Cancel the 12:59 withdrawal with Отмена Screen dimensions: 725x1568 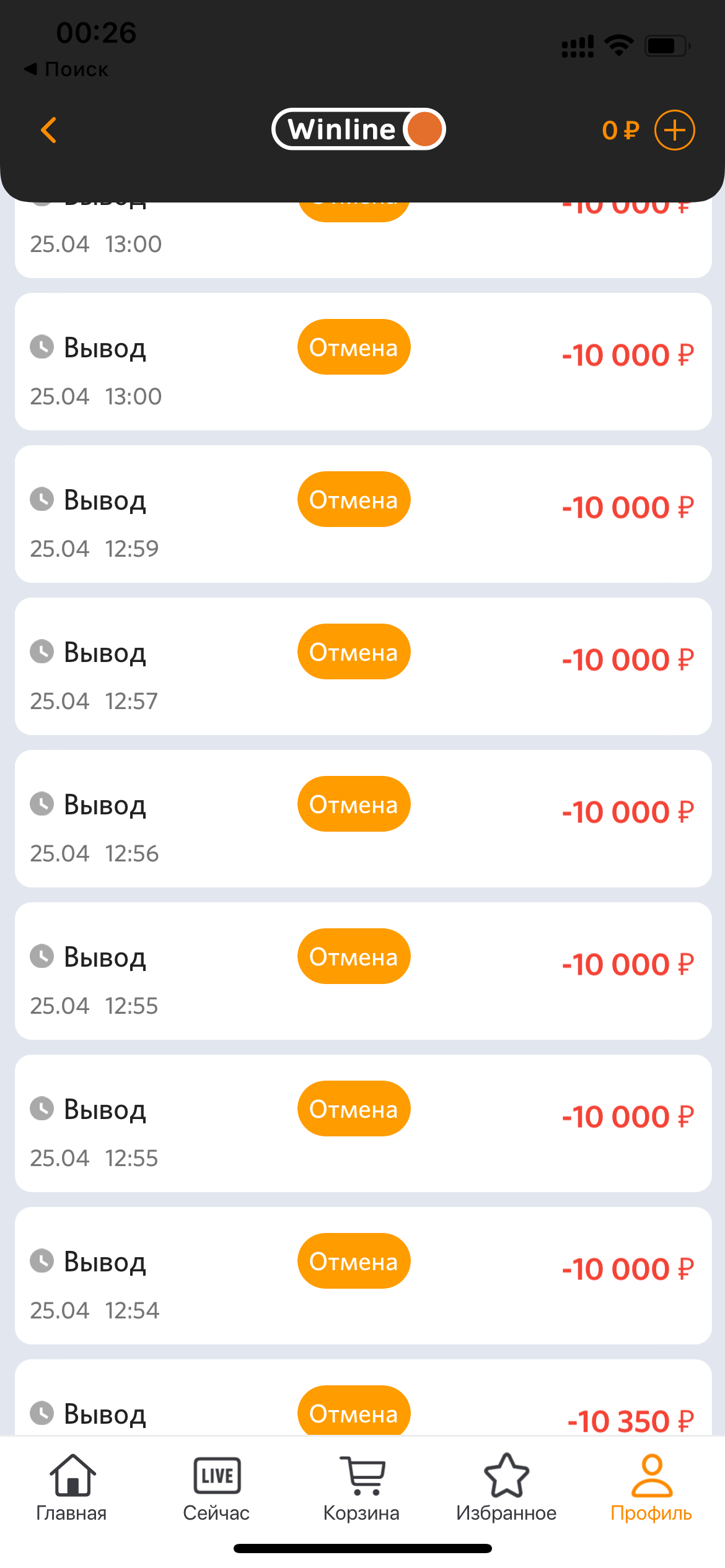354,500
